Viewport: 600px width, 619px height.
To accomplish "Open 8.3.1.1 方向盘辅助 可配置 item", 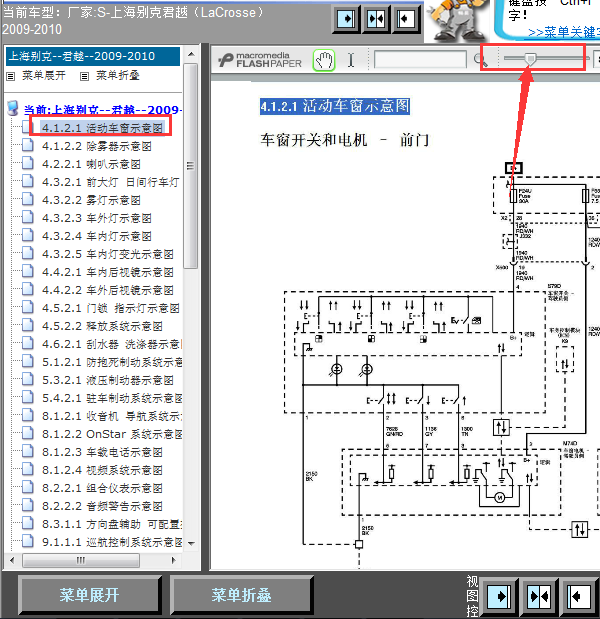I will [x=112, y=524].
